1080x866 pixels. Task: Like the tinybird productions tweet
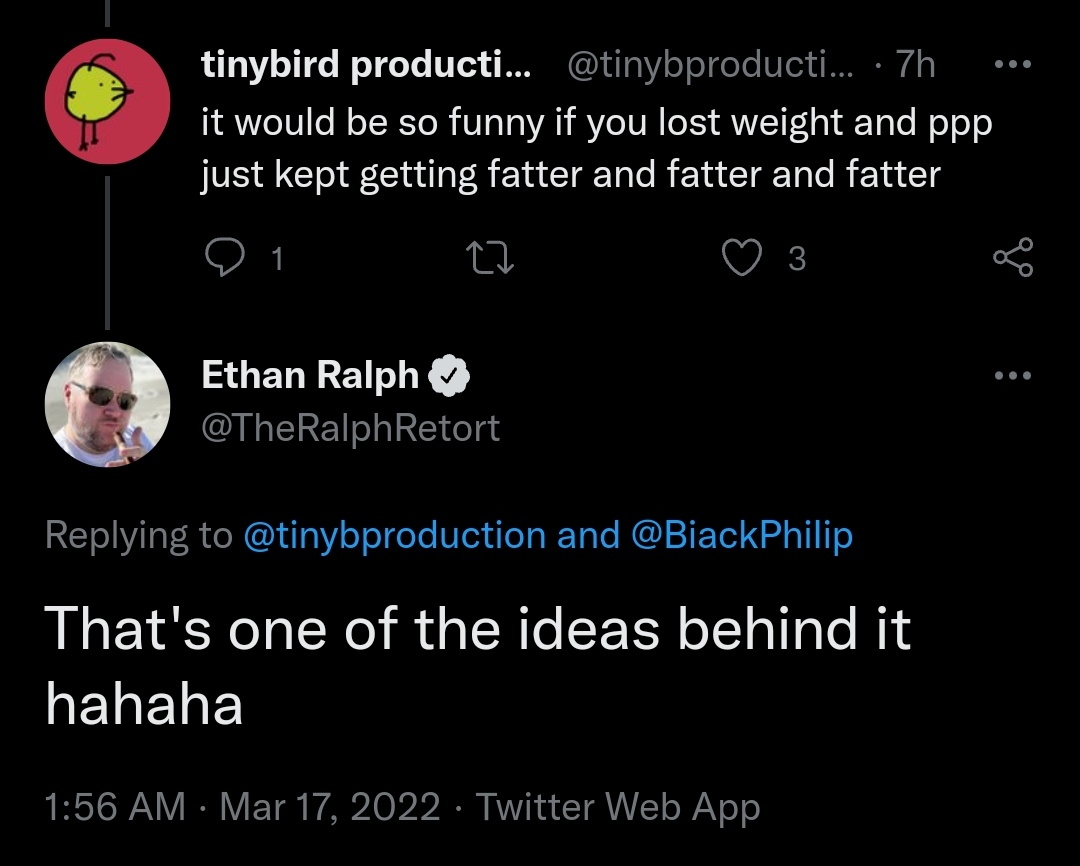click(742, 258)
